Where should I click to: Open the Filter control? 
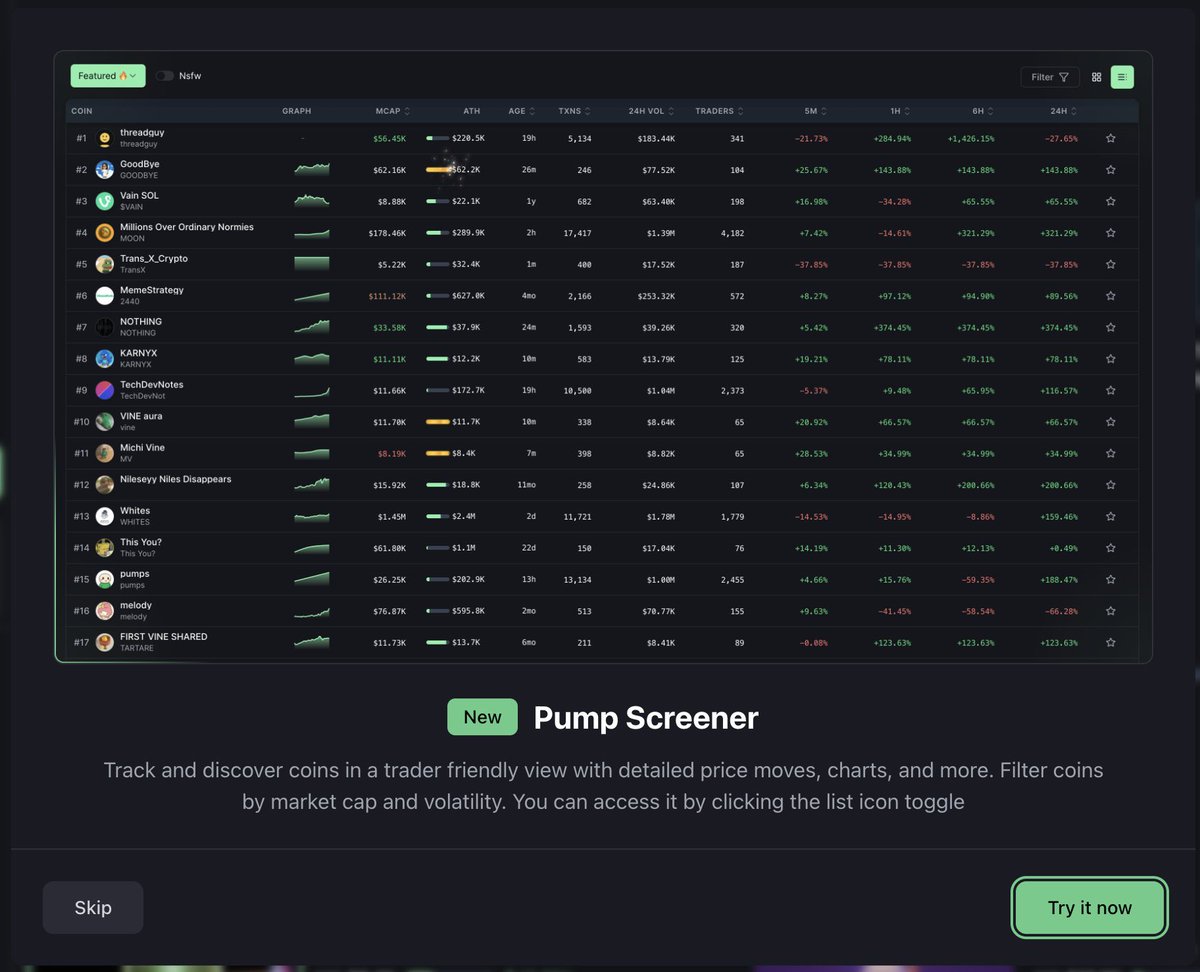1049,77
